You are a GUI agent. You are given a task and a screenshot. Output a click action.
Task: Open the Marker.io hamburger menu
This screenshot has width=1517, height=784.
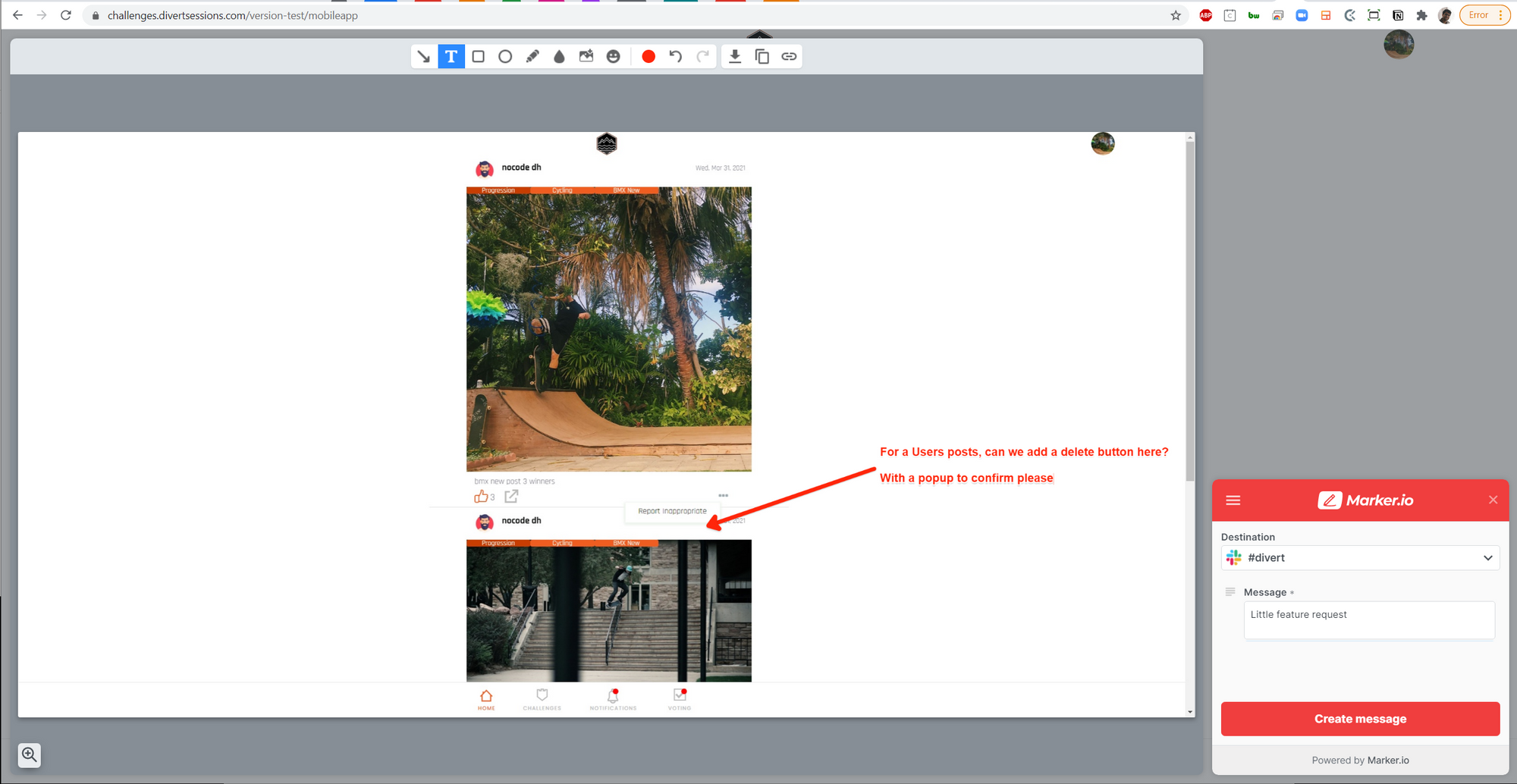1233,500
